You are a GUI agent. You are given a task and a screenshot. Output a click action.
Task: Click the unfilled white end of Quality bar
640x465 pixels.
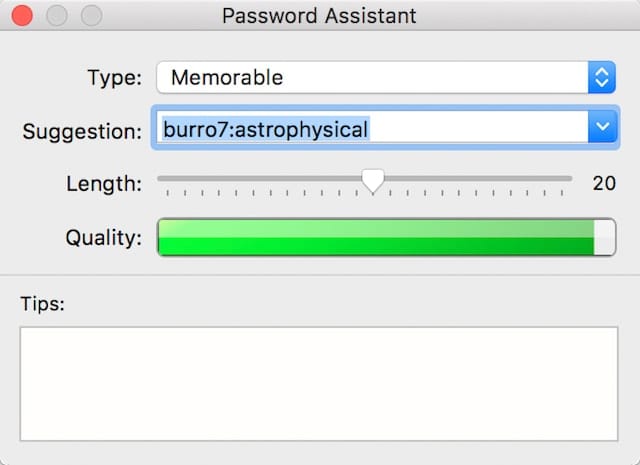(x=604, y=238)
